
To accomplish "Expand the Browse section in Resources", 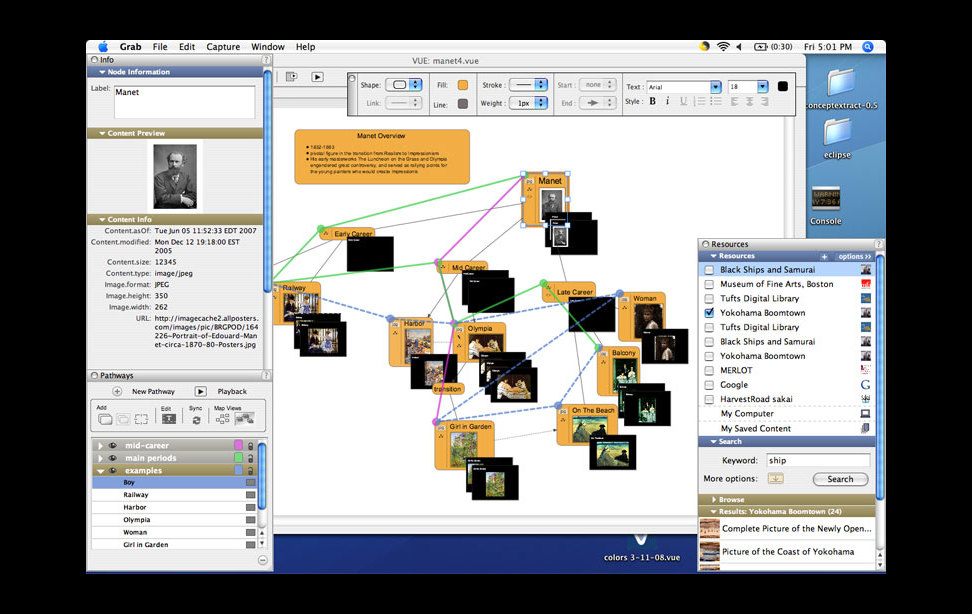I will click(714, 499).
